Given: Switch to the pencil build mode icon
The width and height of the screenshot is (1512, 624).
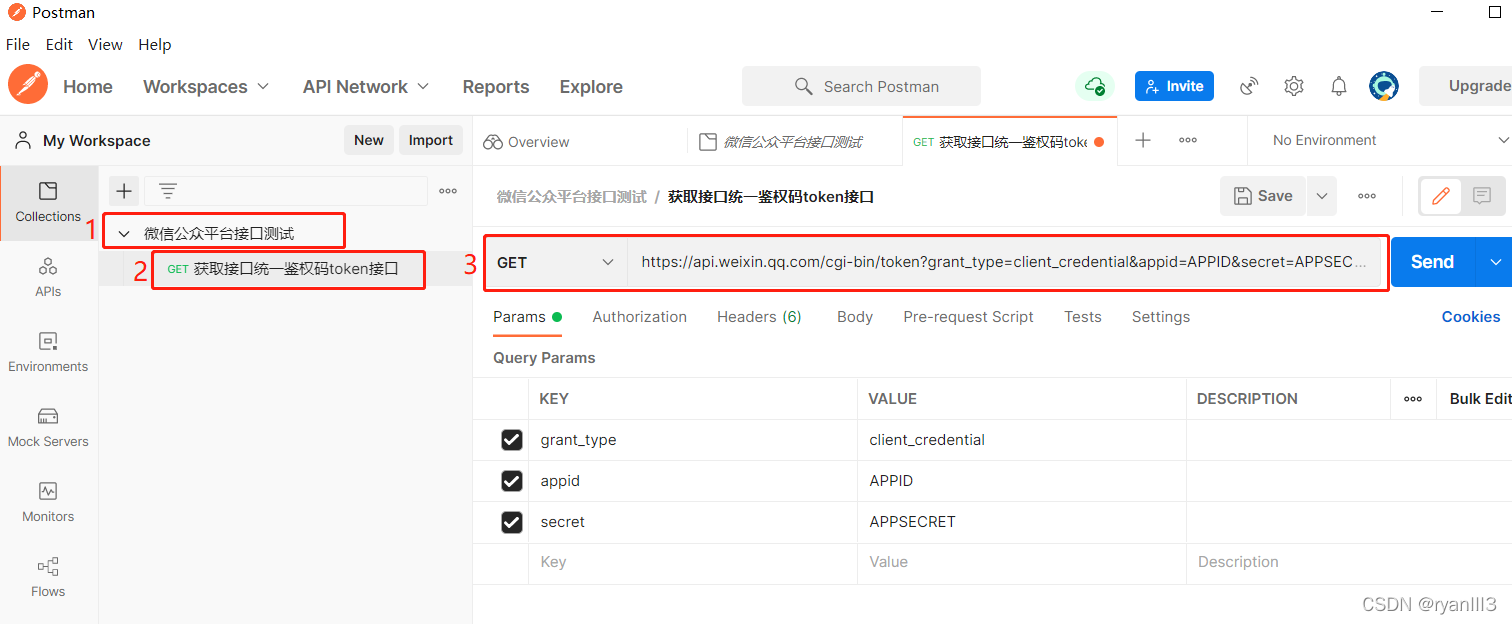Looking at the screenshot, I should 1441,196.
